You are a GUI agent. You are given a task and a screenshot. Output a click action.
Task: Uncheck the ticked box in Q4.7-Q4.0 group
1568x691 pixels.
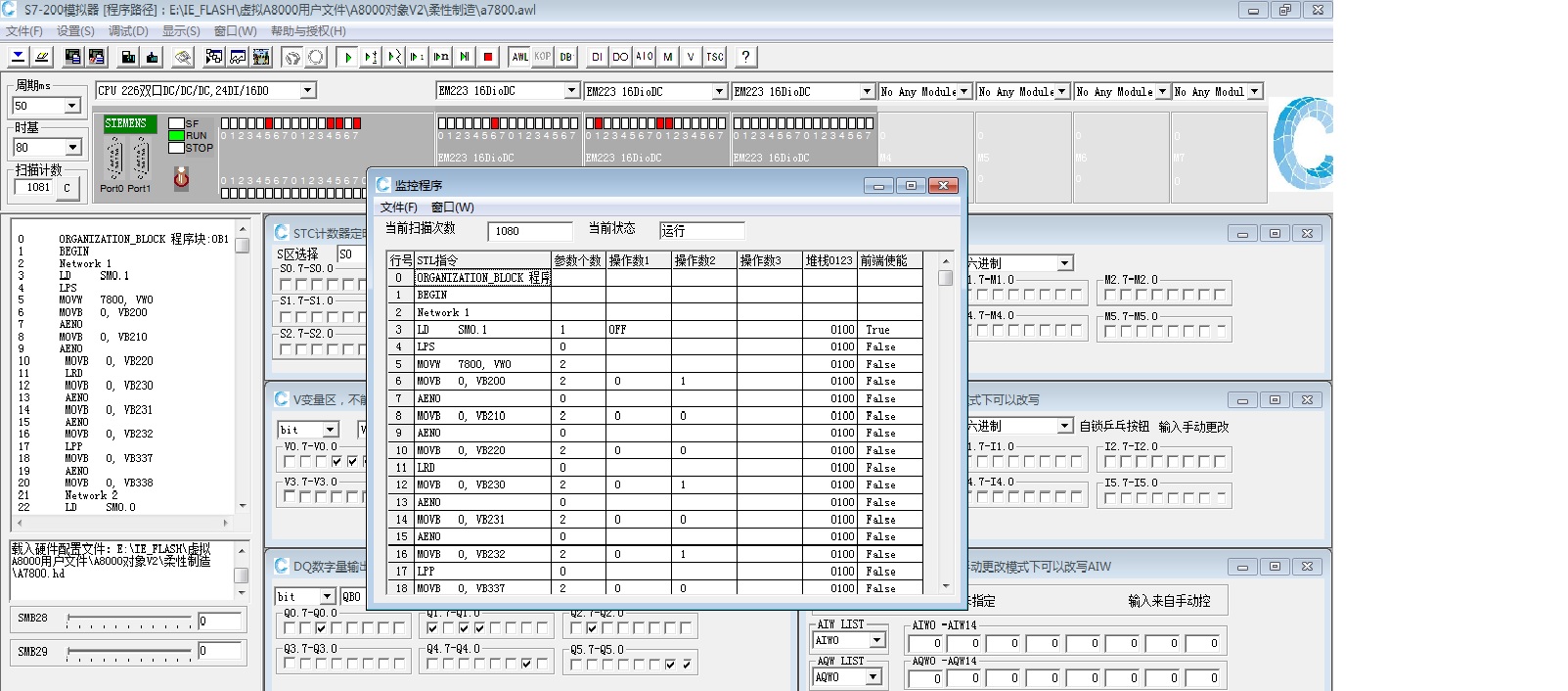(527, 665)
